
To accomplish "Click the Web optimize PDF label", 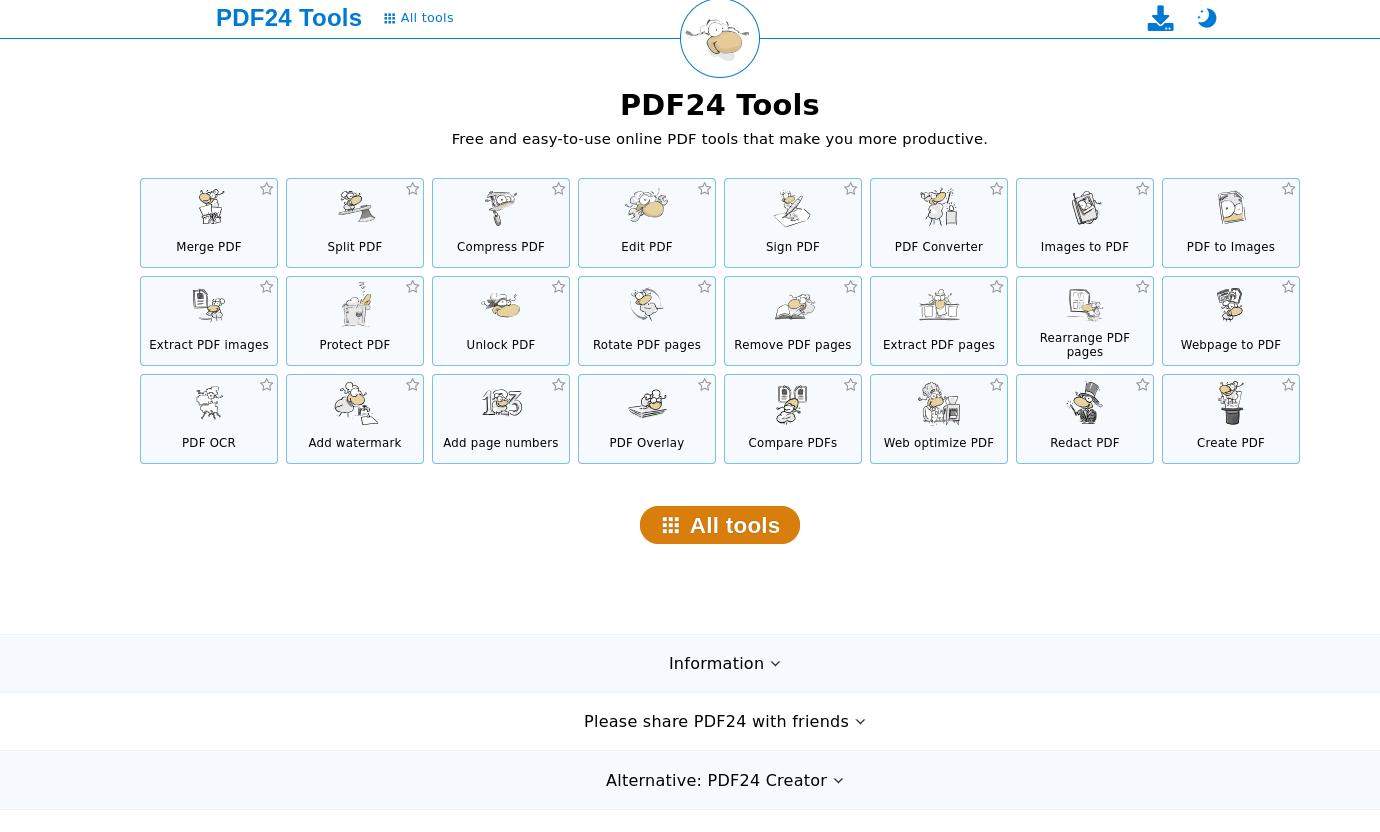I will point(939,443).
